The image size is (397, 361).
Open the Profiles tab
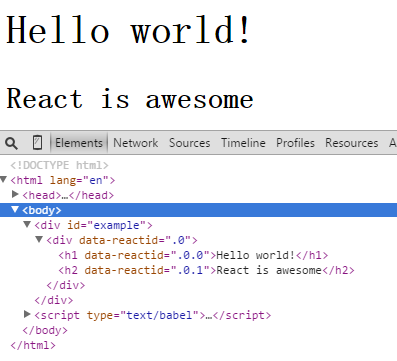pyautogui.click(x=295, y=143)
